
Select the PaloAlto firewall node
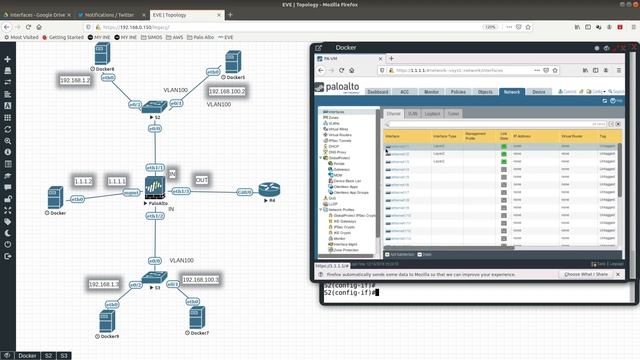(155, 188)
